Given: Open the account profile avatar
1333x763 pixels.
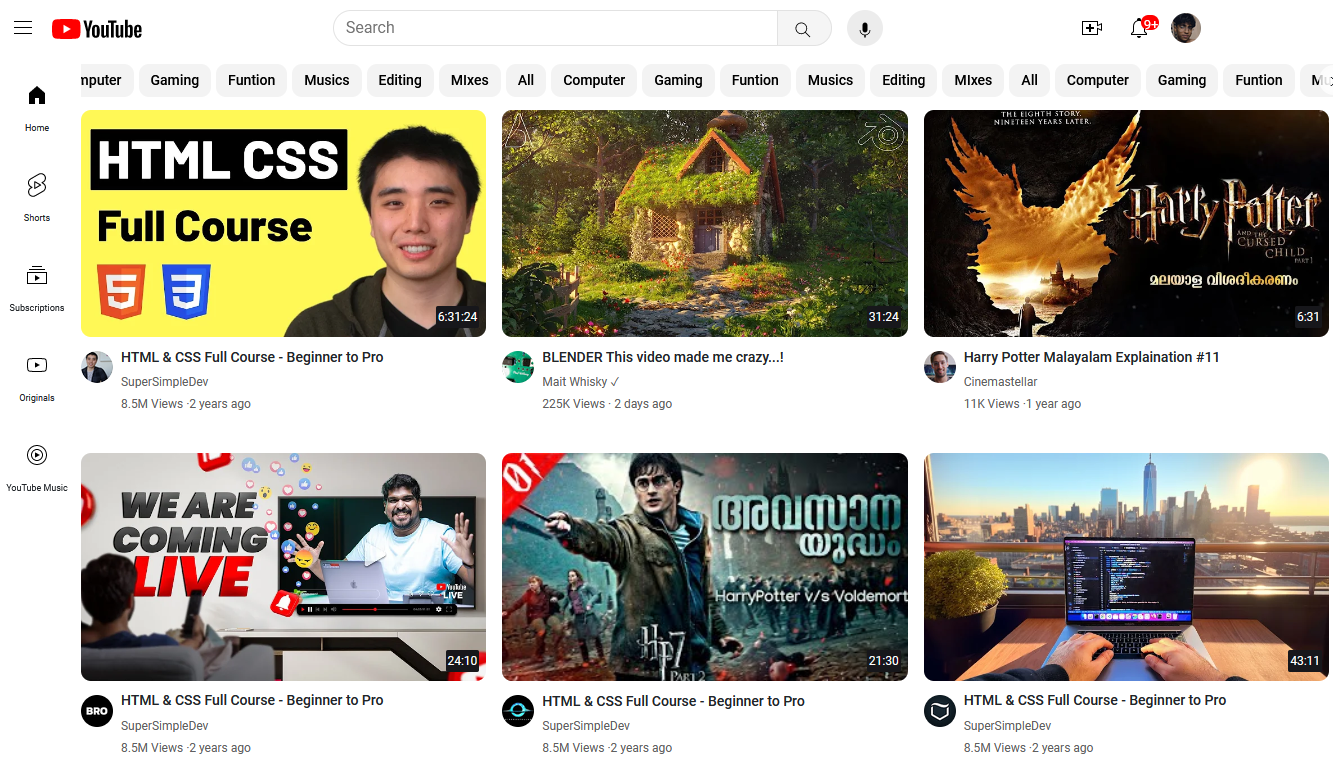Looking at the screenshot, I should pyautogui.click(x=1185, y=28).
